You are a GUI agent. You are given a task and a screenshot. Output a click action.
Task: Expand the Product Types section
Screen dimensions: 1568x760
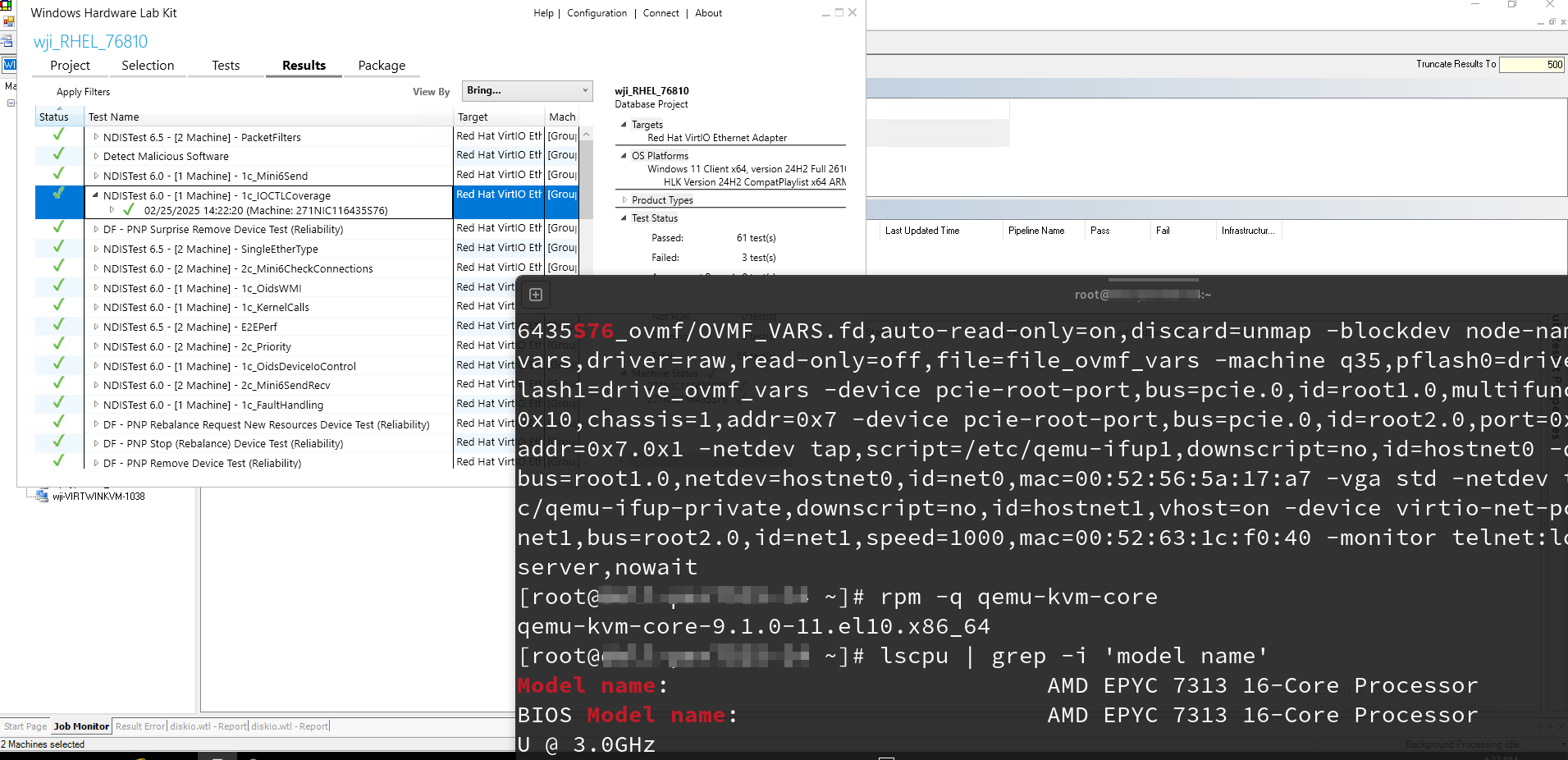click(x=624, y=200)
